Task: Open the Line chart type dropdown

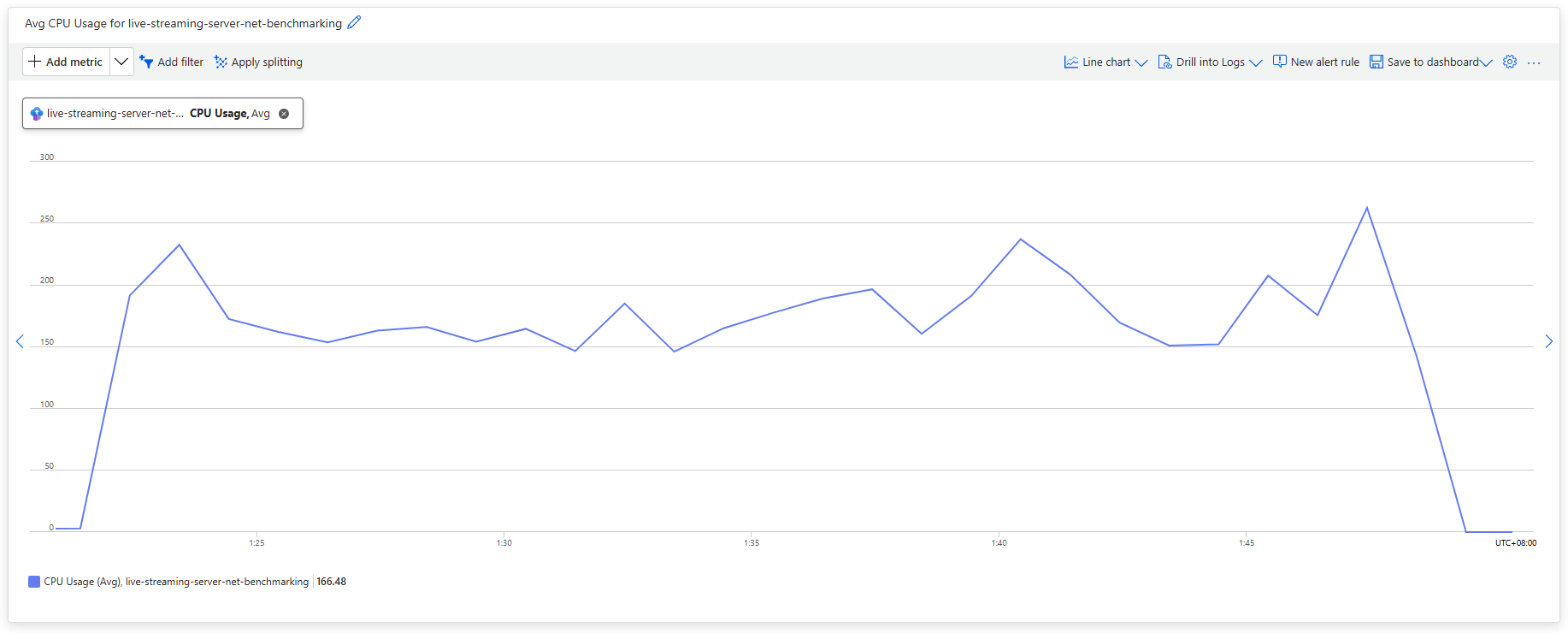Action: tap(1105, 62)
